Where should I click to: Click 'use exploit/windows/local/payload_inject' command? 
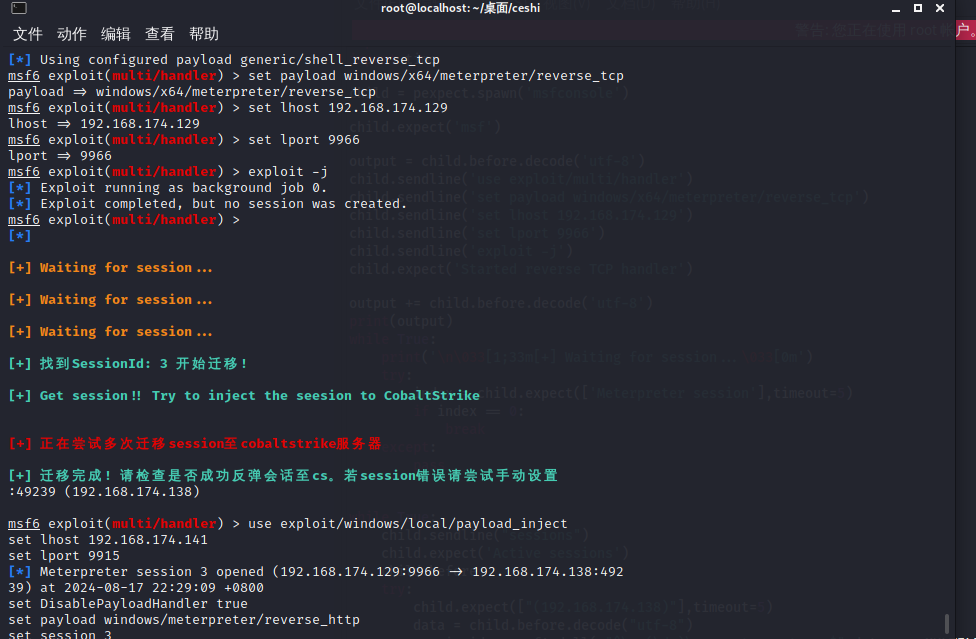(408, 524)
